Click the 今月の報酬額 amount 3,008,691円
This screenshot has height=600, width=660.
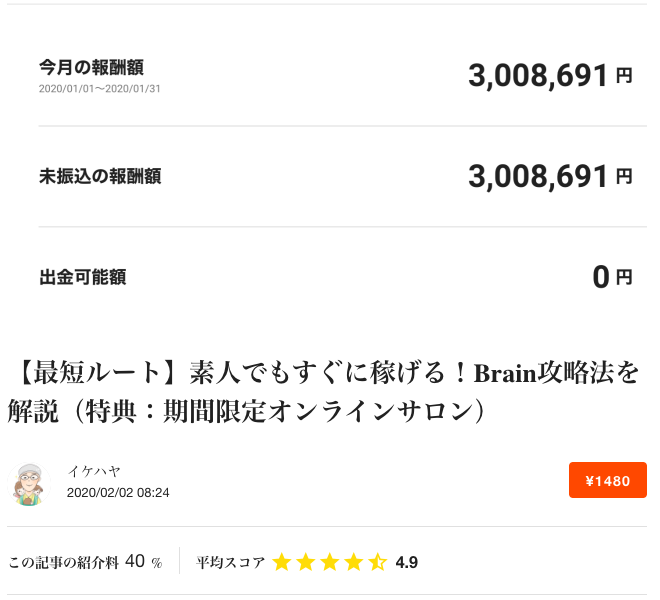coord(551,76)
